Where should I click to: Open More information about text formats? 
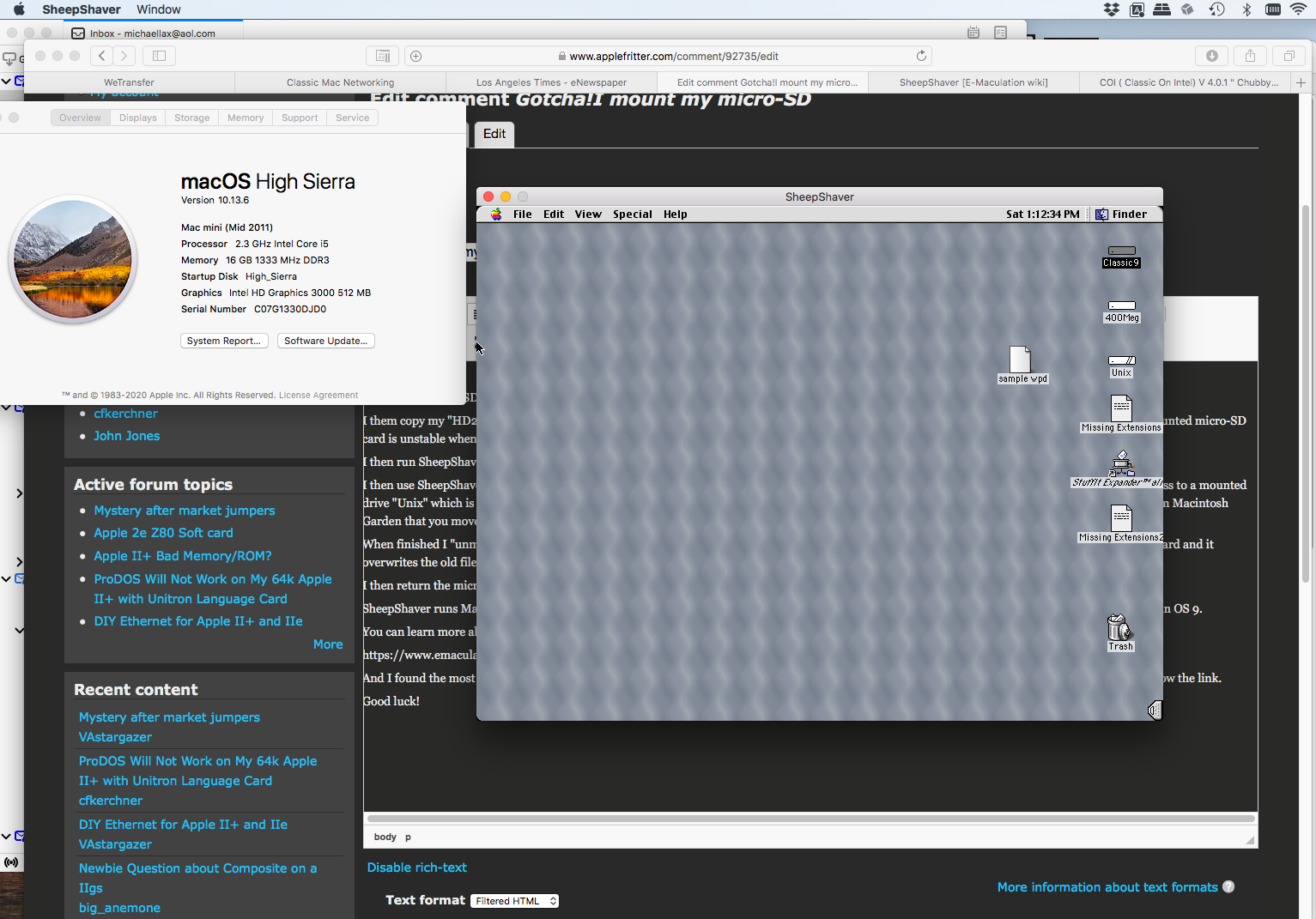1107,887
